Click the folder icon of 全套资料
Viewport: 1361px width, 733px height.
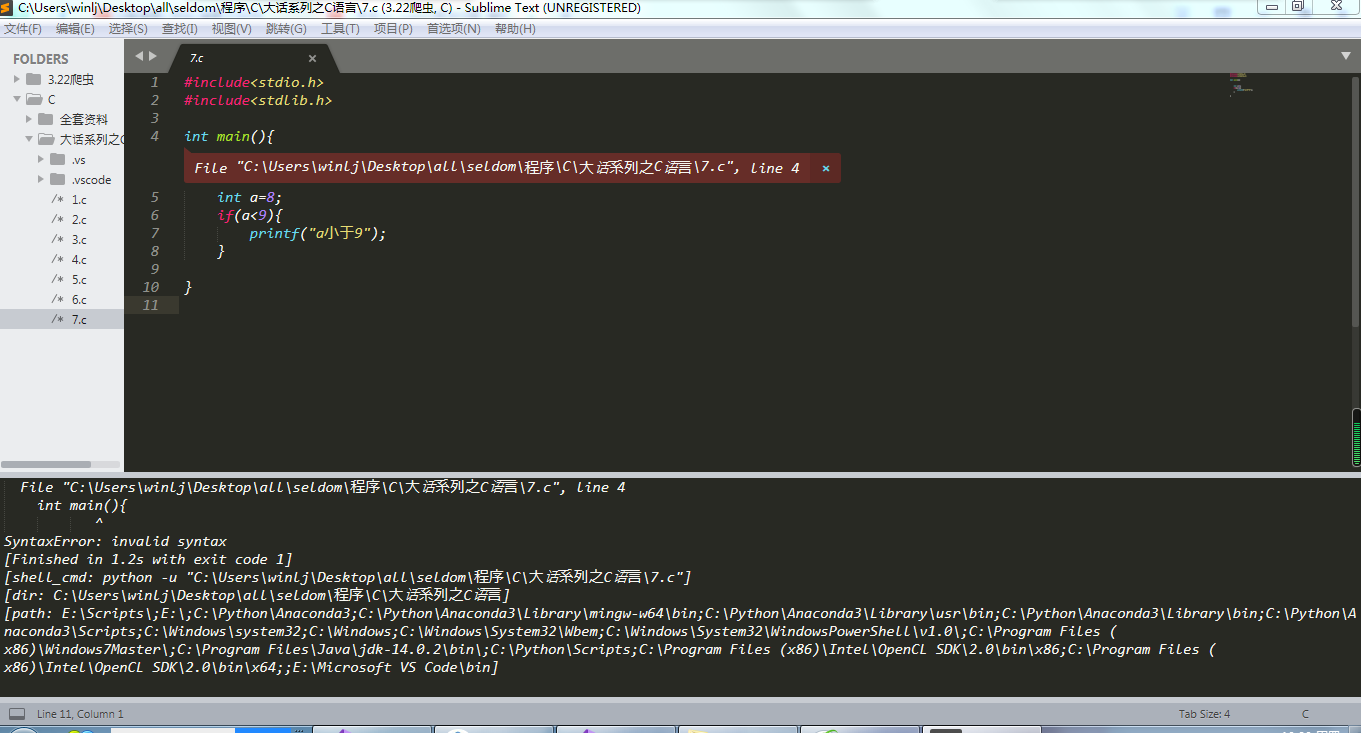45,119
